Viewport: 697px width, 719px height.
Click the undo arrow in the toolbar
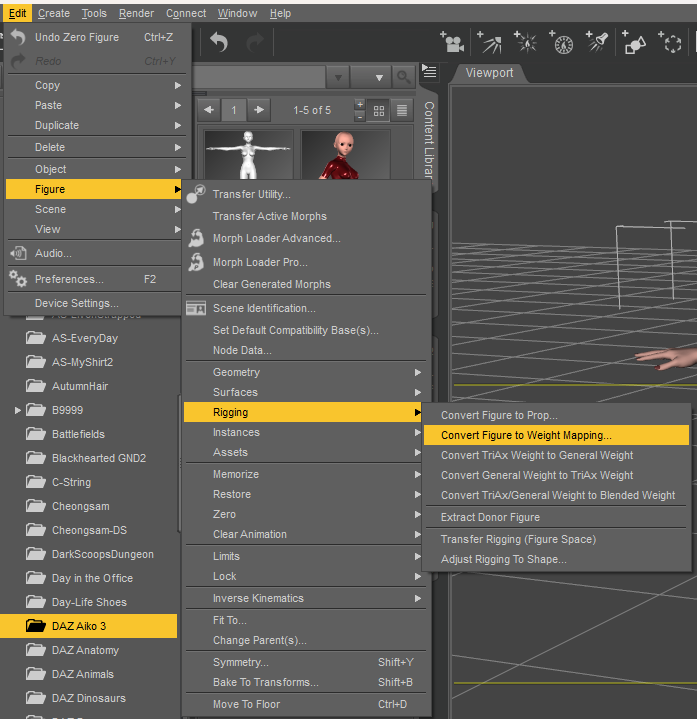tap(219, 43)
